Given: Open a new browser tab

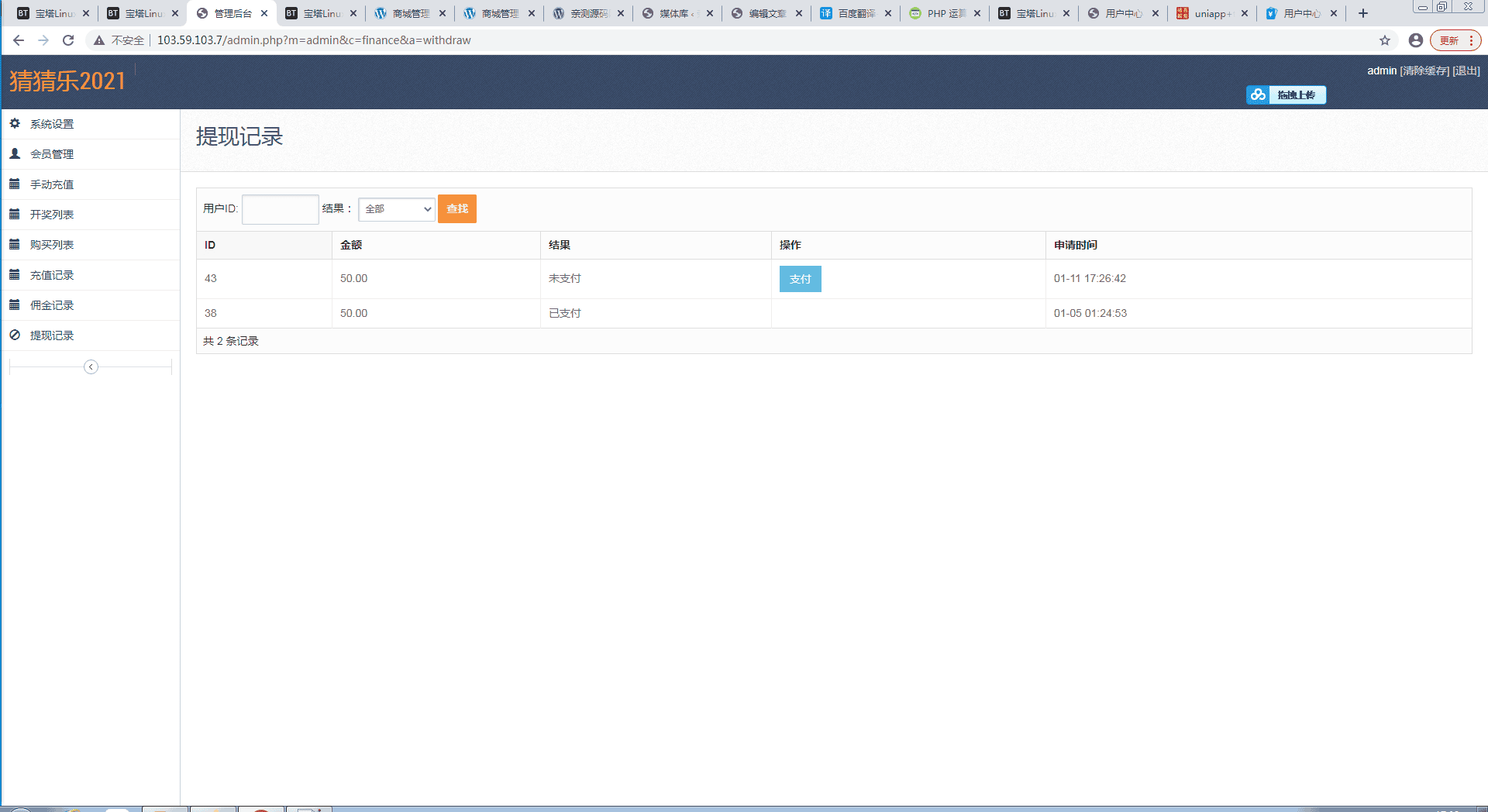Looking at the screenshot, I should 1363,13.
